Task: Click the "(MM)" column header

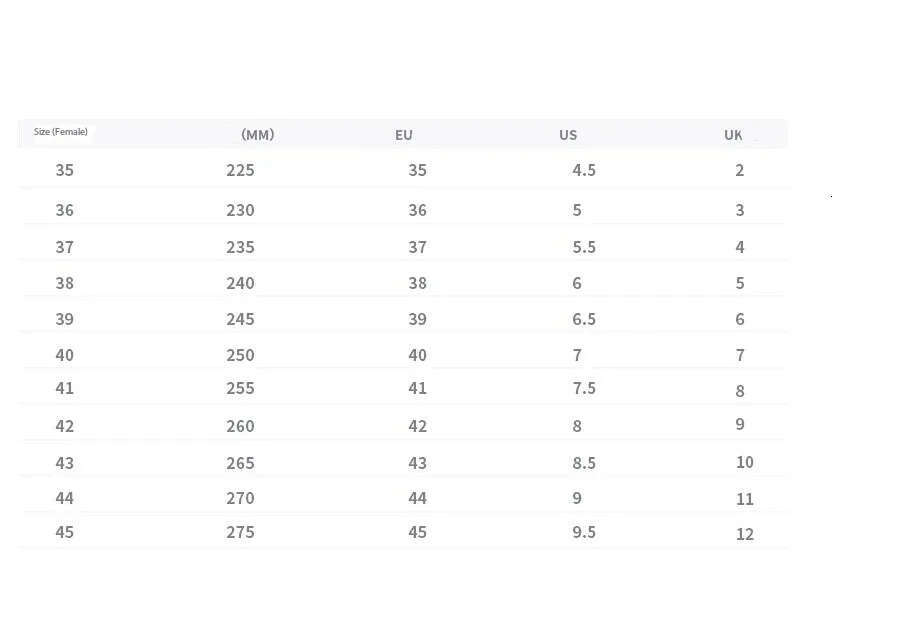Action: (x=257, y=135)
